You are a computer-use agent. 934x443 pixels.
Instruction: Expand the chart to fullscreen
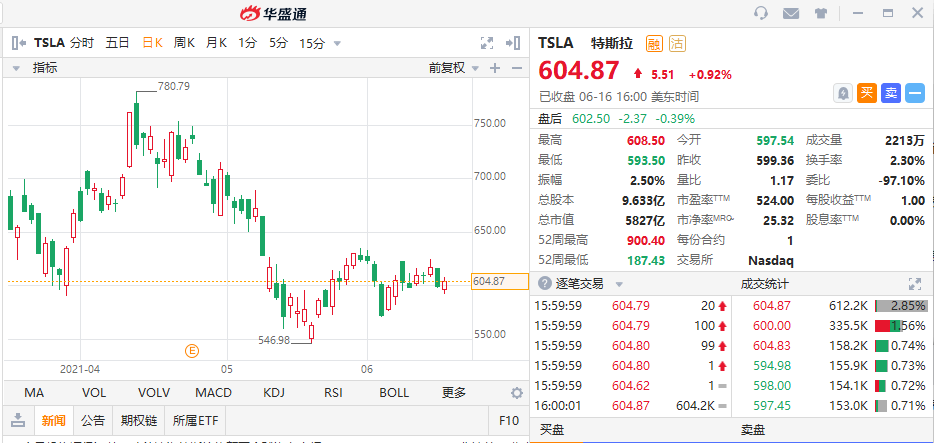click(x=487, y=43)
